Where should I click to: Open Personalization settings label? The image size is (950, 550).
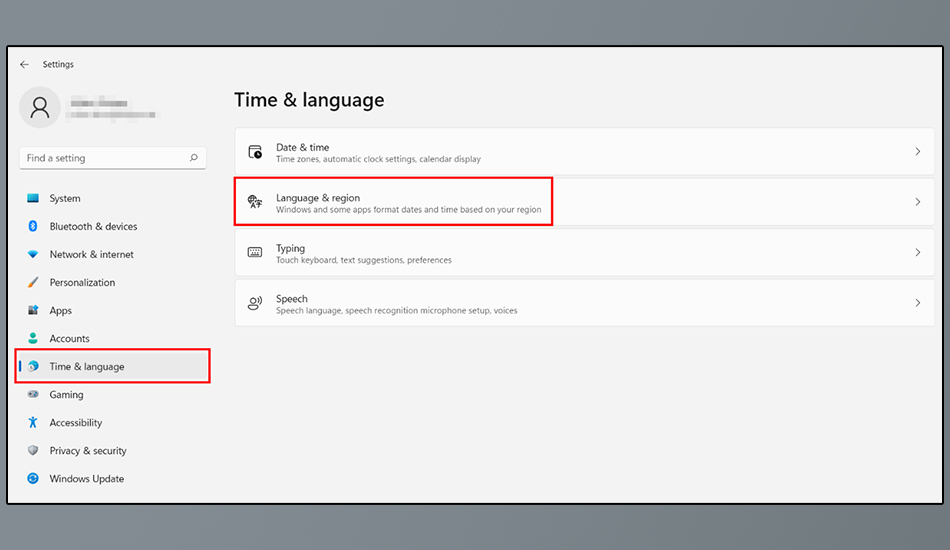(82, 282)
